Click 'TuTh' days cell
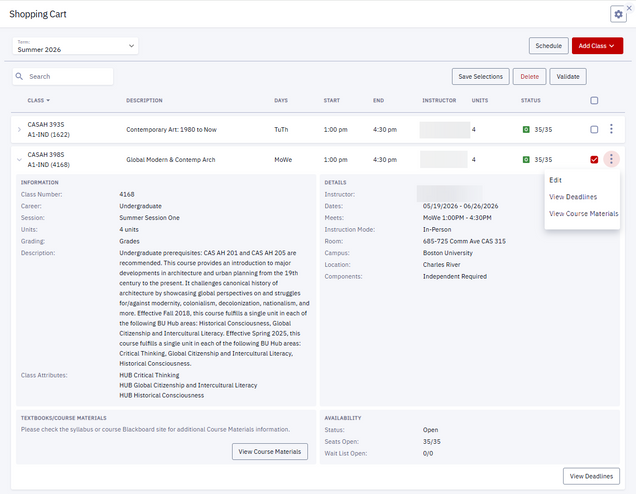The width and height of the screenshot is (636, 494). (x=281, y=129)
